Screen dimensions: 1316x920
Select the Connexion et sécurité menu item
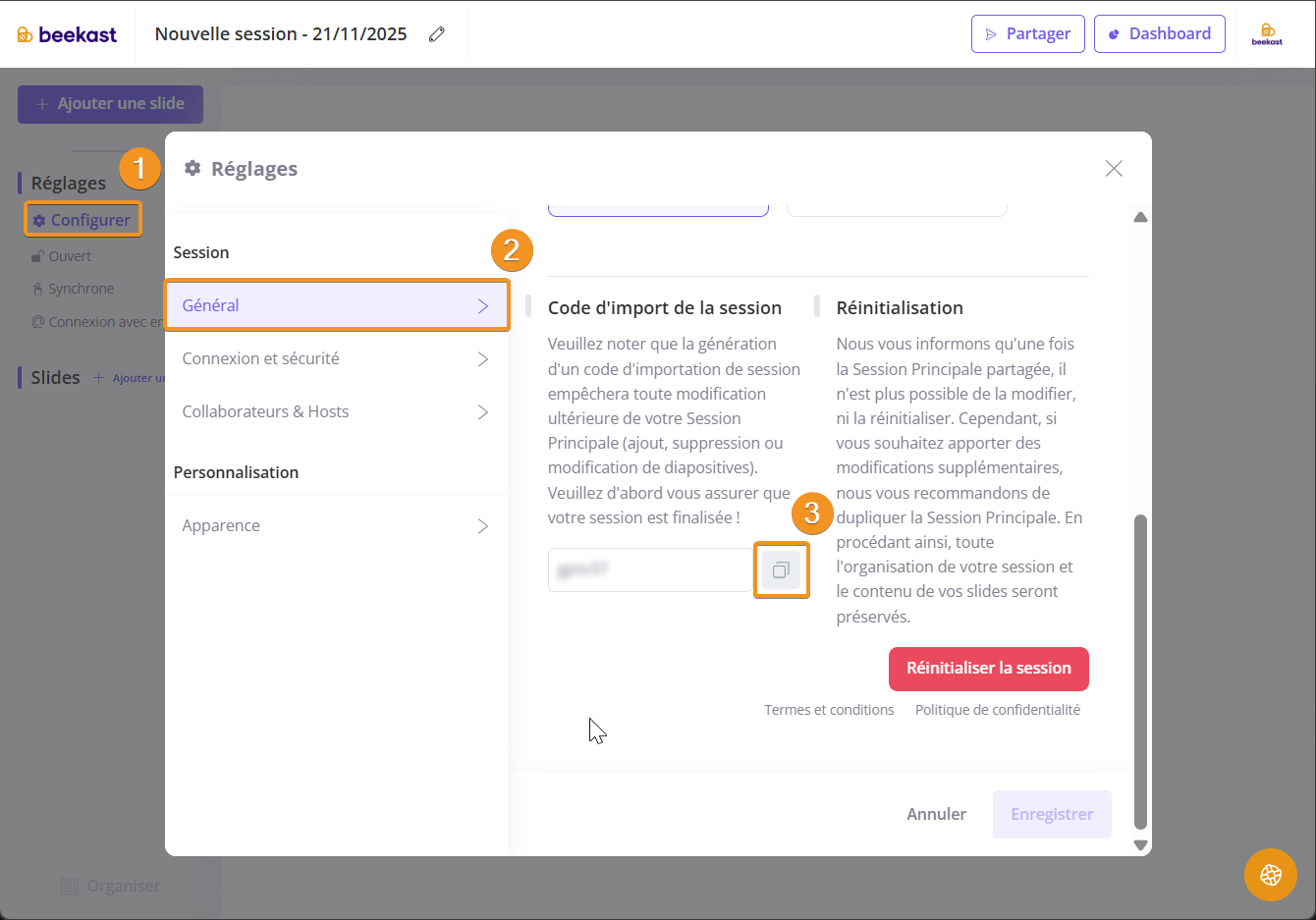pyautogui.click(x=260, y=359)
